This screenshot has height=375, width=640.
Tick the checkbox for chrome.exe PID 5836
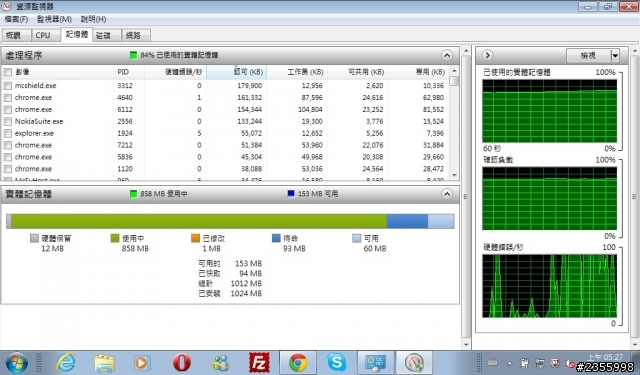[x=8, y=157]
